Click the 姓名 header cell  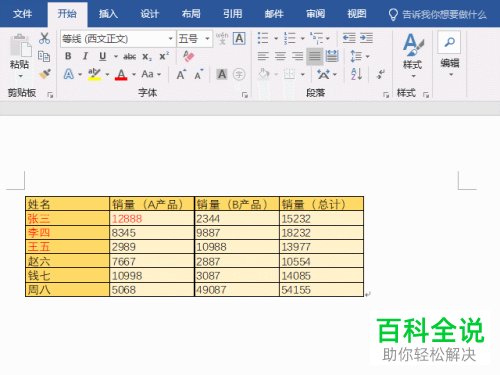coord(68,204)
